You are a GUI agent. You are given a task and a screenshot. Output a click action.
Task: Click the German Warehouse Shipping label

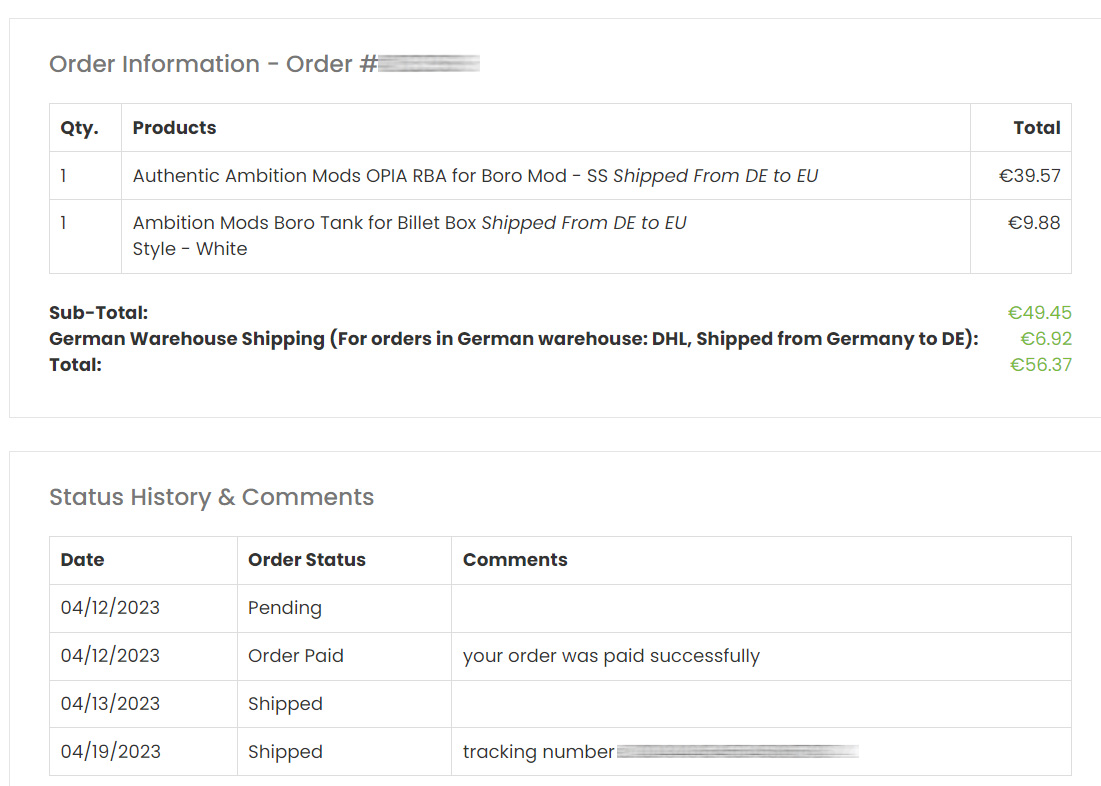(x=513, y=339)
